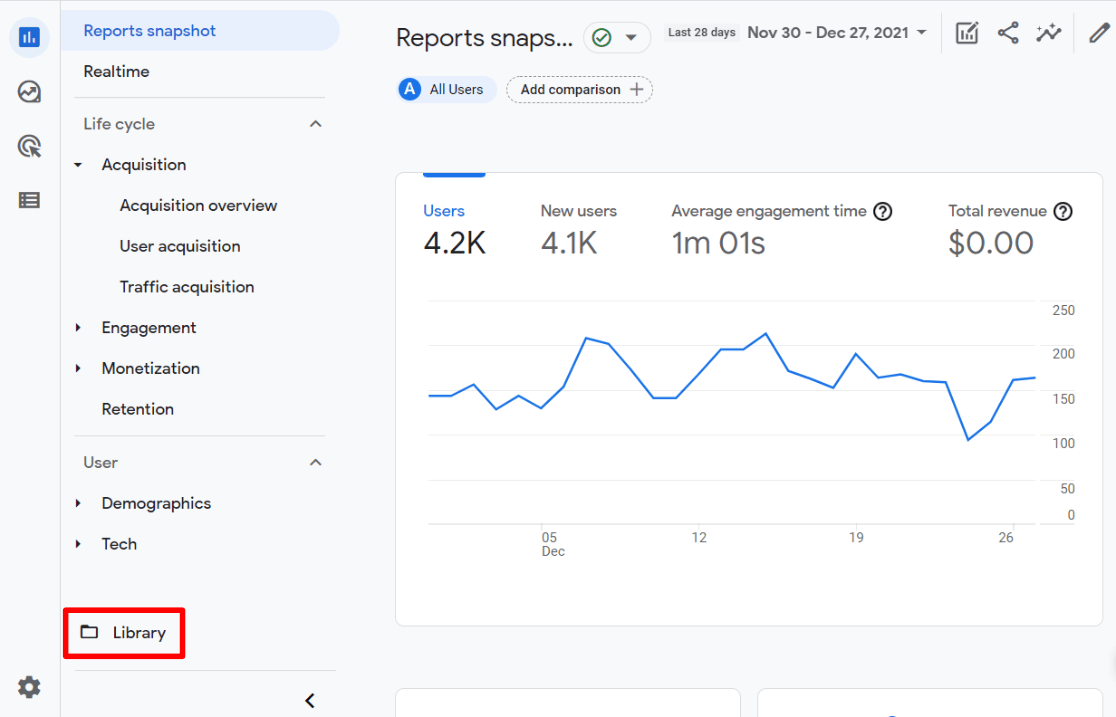
Task: Click Add comparison button
Action: (x=580, y=90)
